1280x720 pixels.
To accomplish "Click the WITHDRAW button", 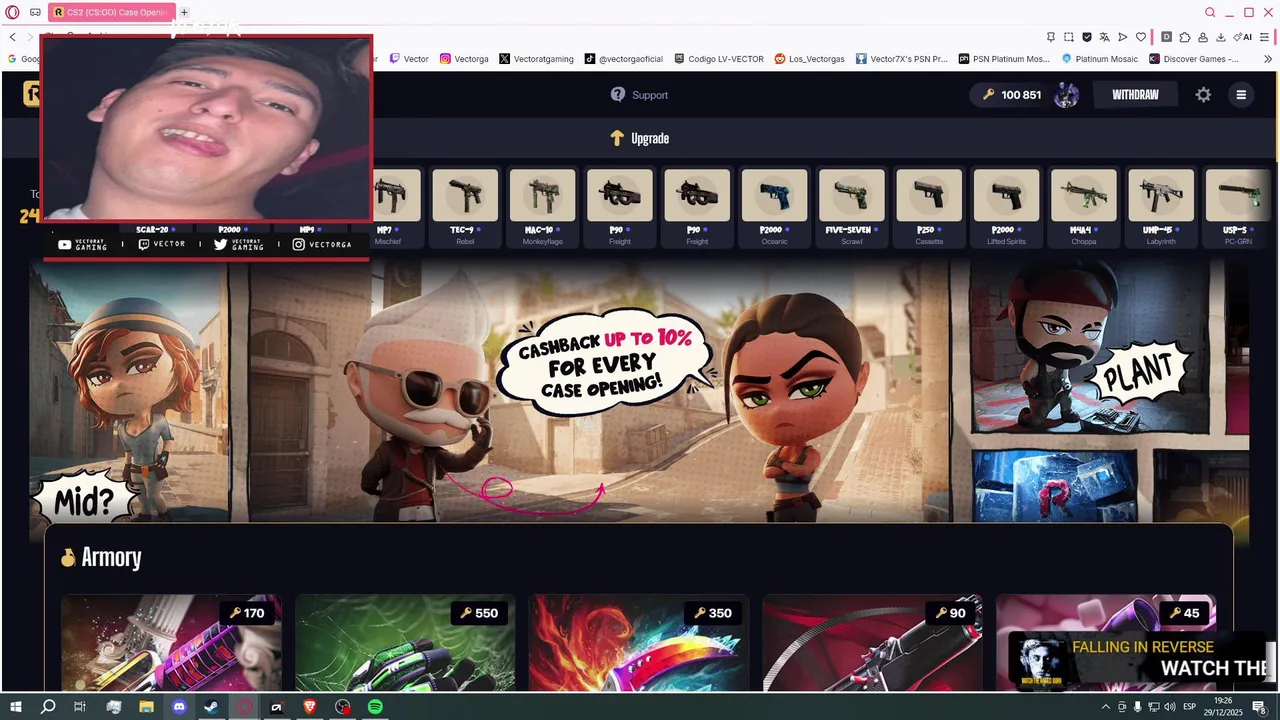I will click(x=1135, y=95).
